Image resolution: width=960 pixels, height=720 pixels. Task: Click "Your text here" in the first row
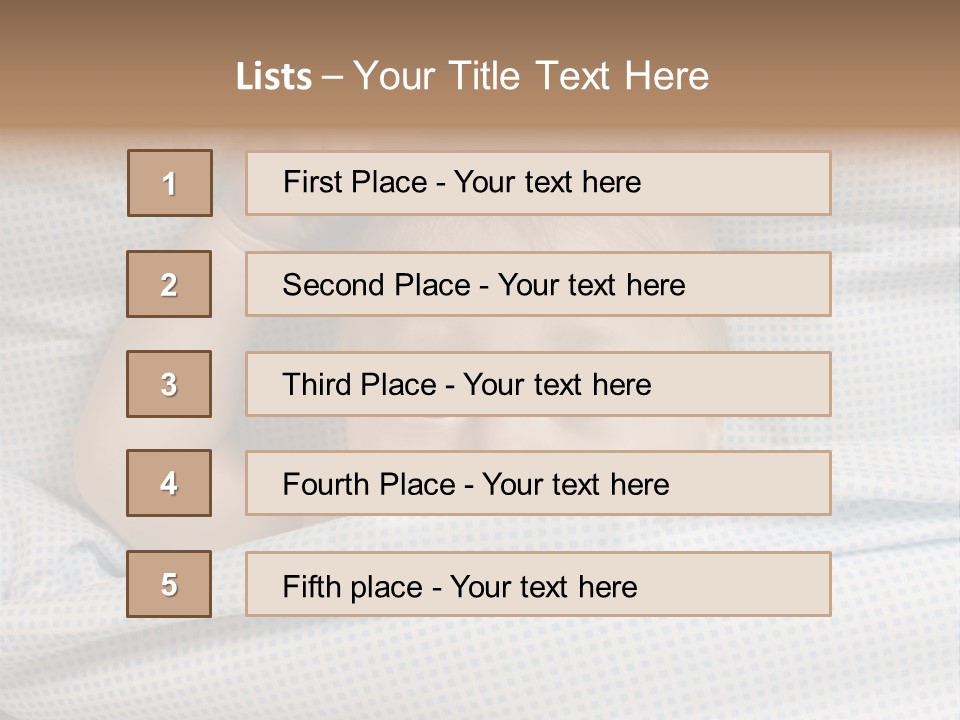pyautogui.click(x=547, y=182)
